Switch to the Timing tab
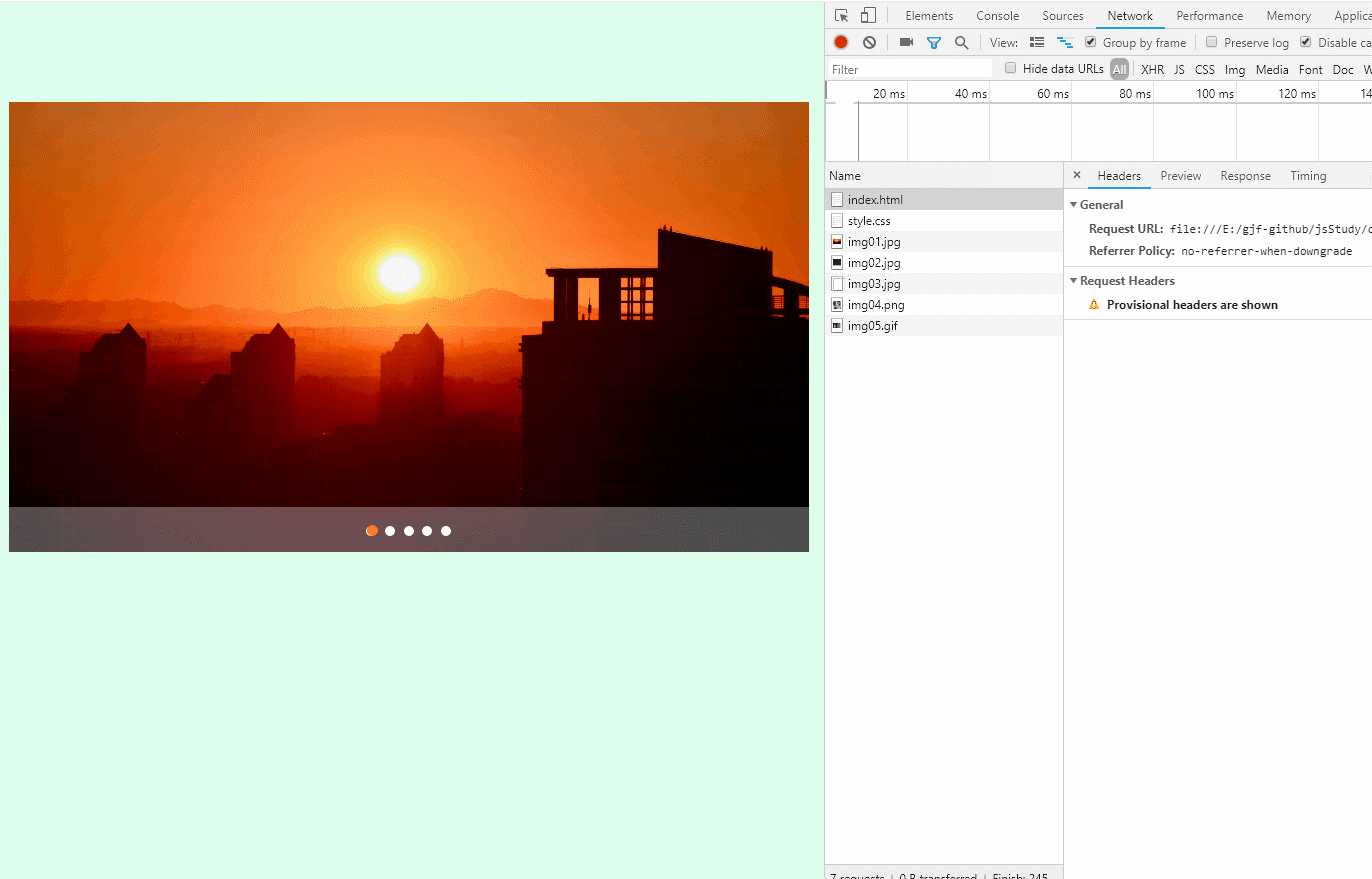This screenshot has height=879, width=1372. coord(1308,176)
